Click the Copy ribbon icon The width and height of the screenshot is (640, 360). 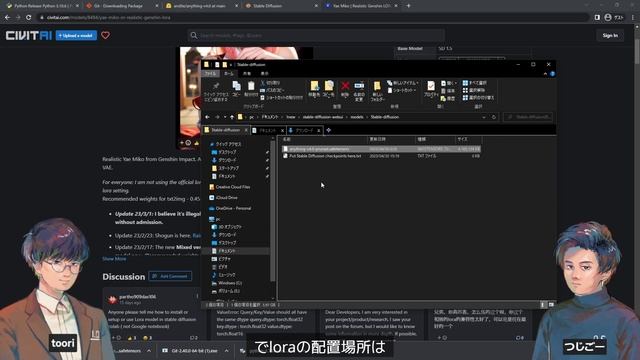(x=236, y=89)
